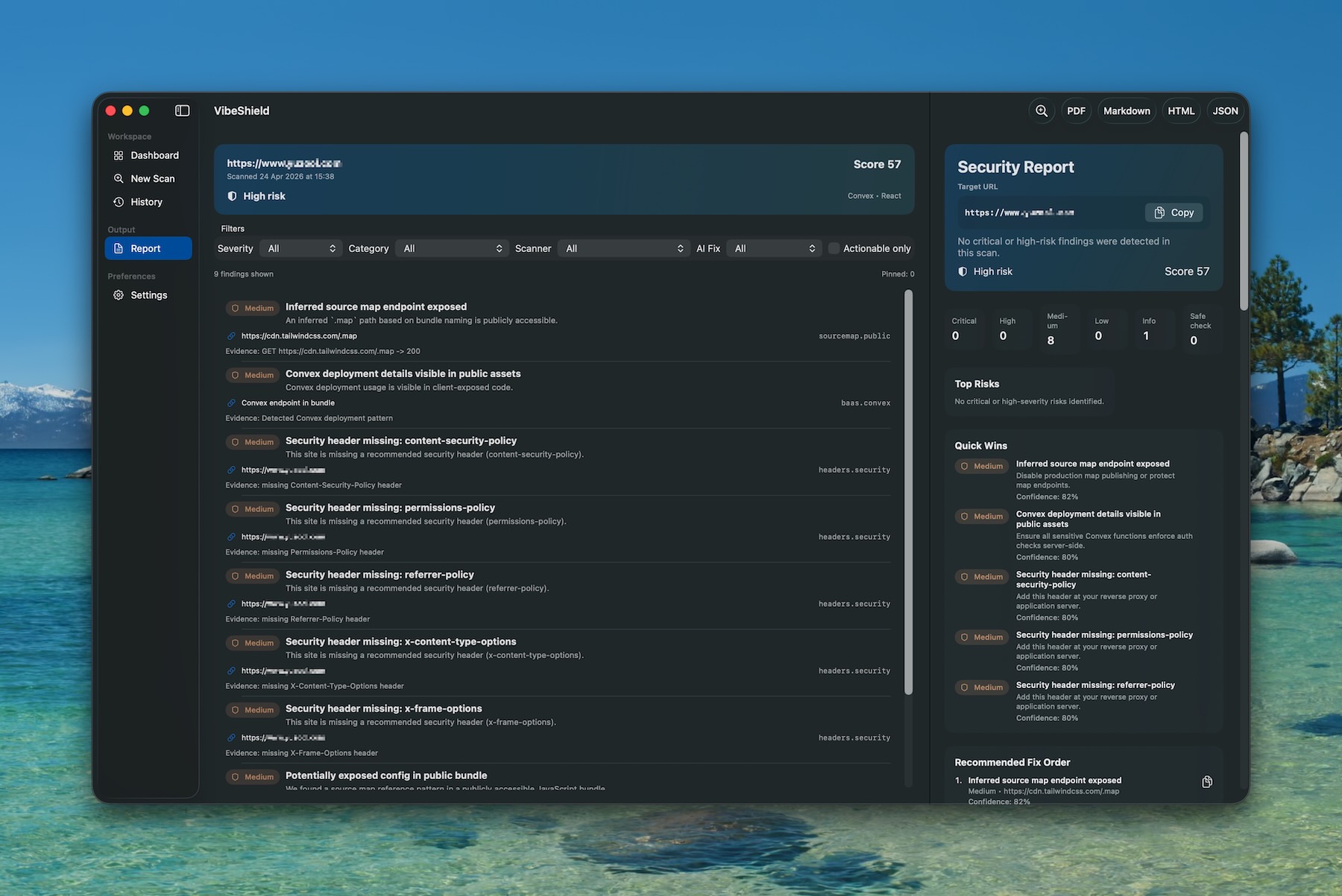Click the search magnifier icon in toolbar
This screenshot has width=1342, height=896.
tap(1042, 110)
